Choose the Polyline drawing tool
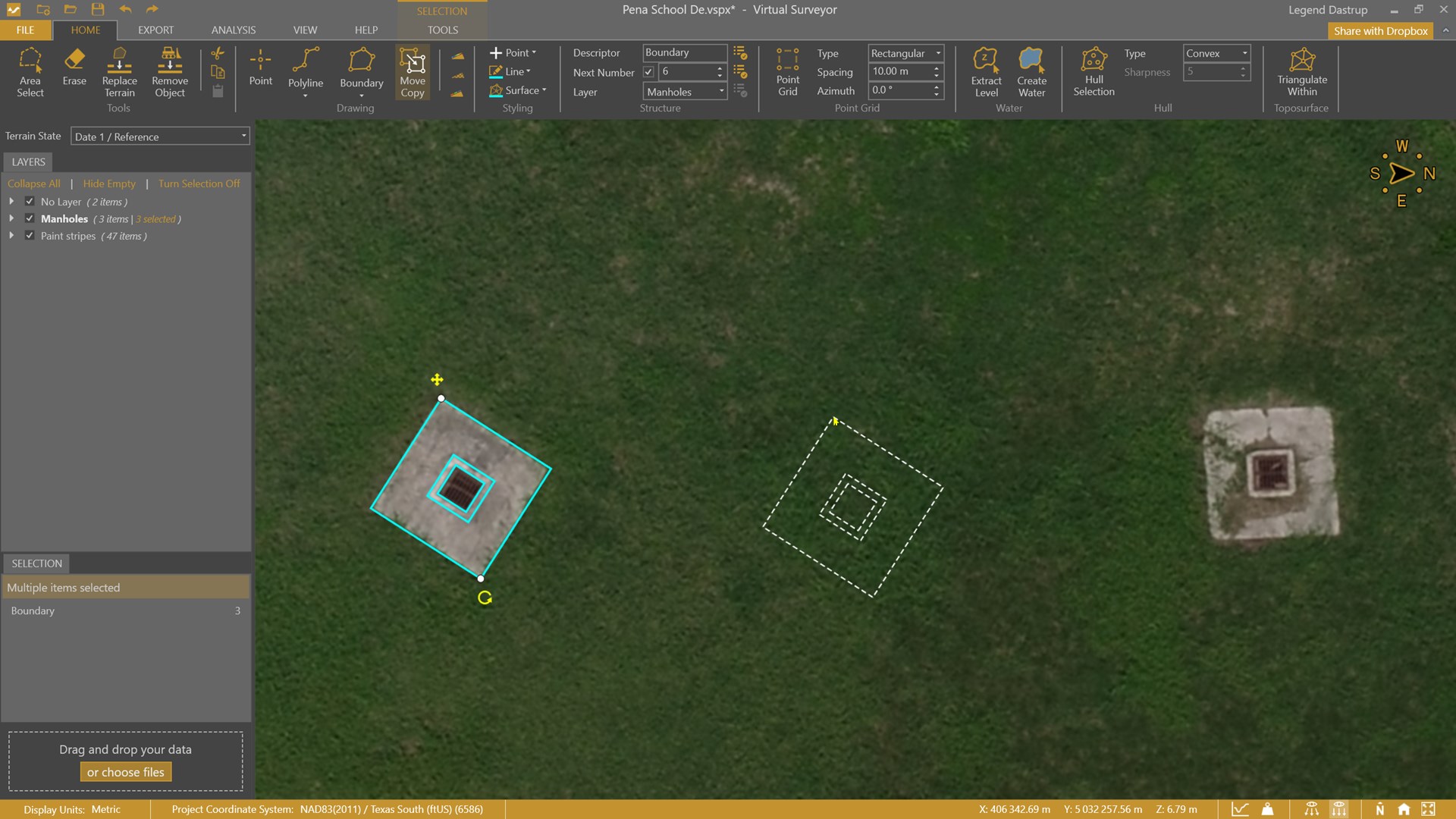Screen dimensions: 1456x819 point(306,68)
